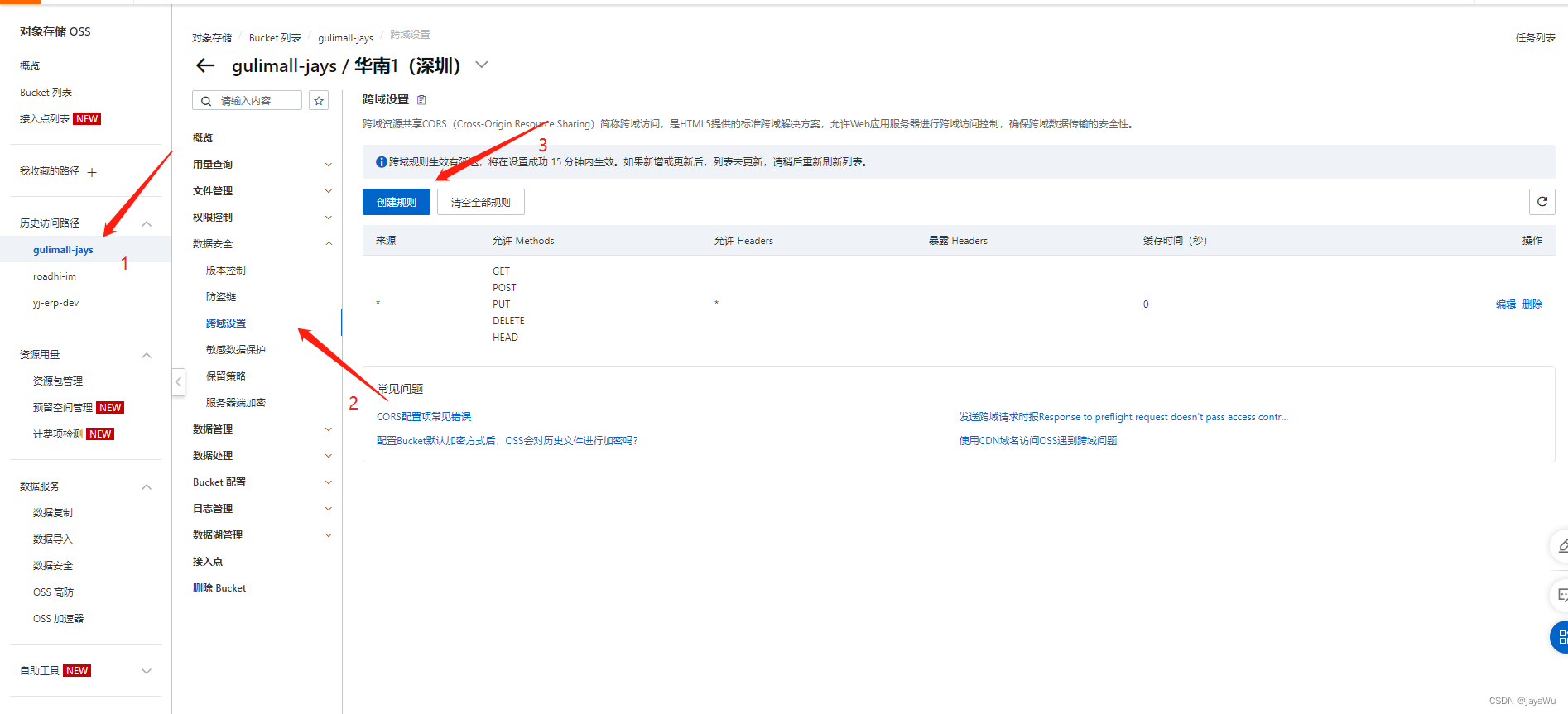Collapse the side menu with the arrow handle

click(178, 382)
